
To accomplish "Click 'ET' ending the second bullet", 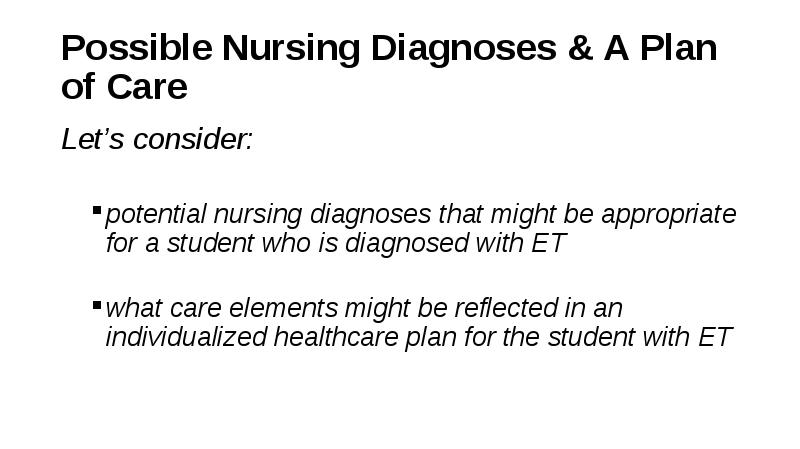I will (715, 337).
